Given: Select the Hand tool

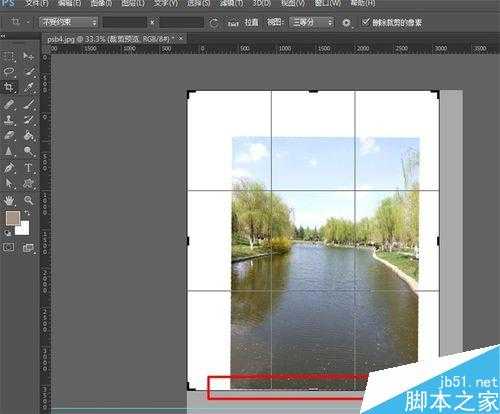Looking at the screenshot, I should pos(9,200).
